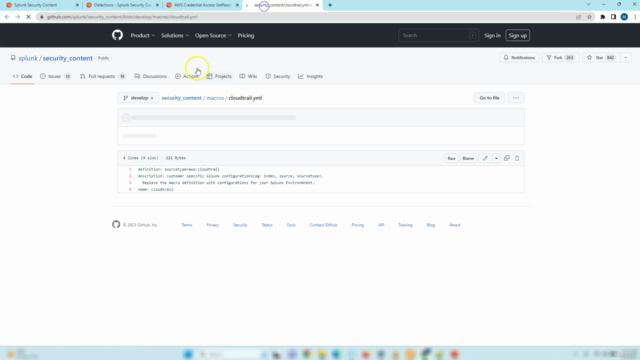Image resolution: width=640 pixels, height=360 pixels.
Task: Open the Training footer link
Action: [405, 225]
